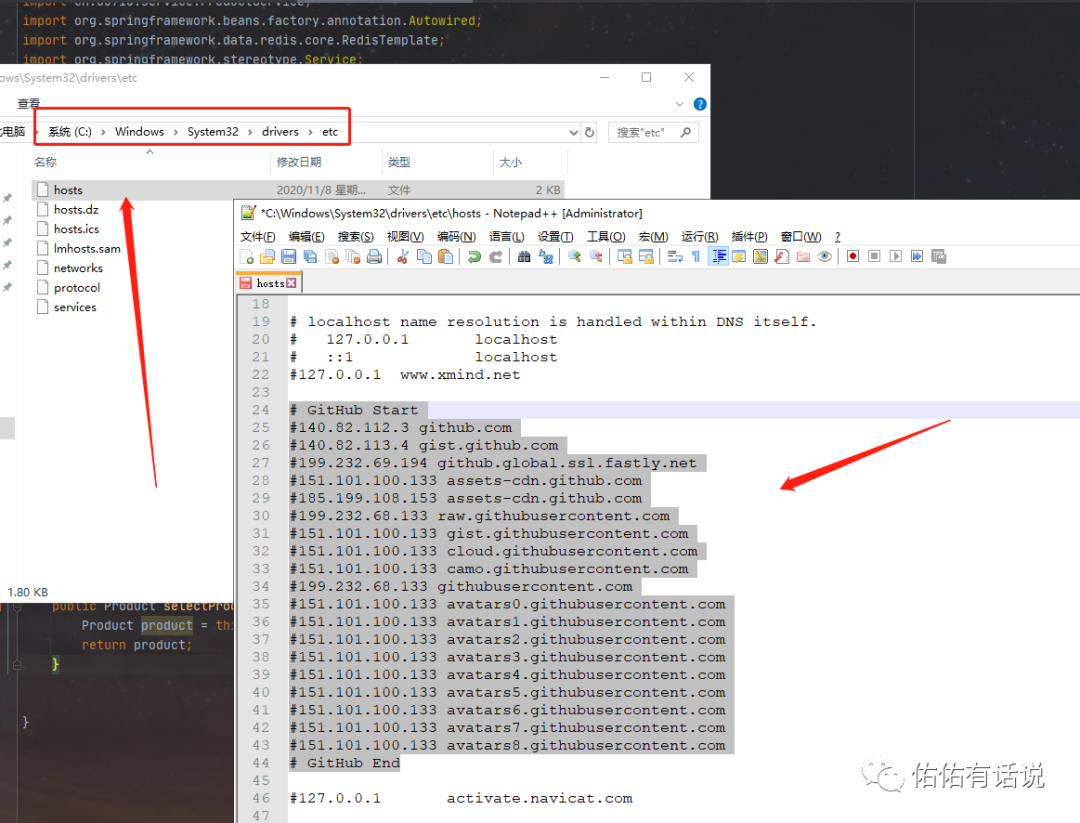This screenshot has width=1080, height=823.
Task: Click the drivers breadcrumb segment
Action: click(x=280, y=132)
